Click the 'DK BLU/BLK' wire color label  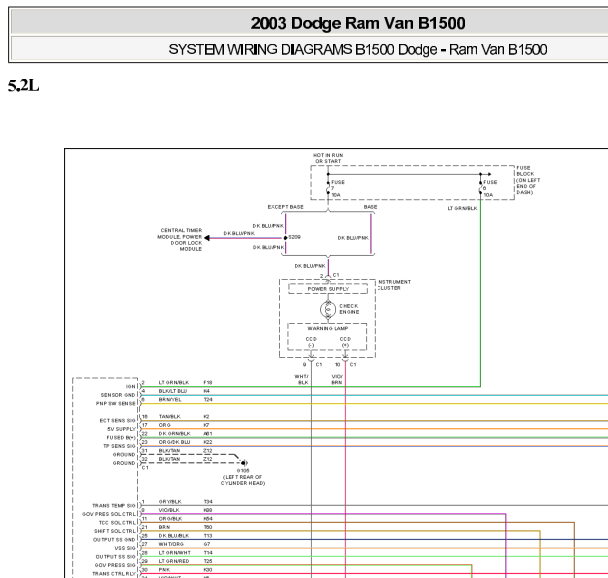174,536
